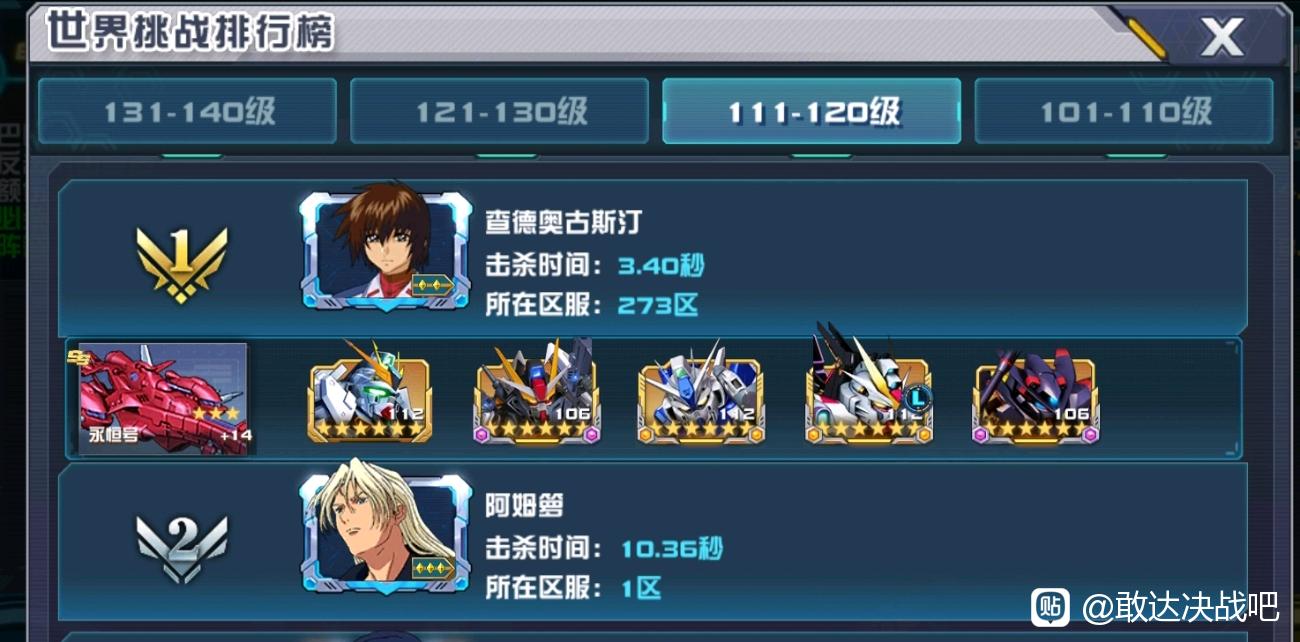The image size is (1300, 642).
Task: Switch to the 121-130级 tab
Action: pos(499,111)
